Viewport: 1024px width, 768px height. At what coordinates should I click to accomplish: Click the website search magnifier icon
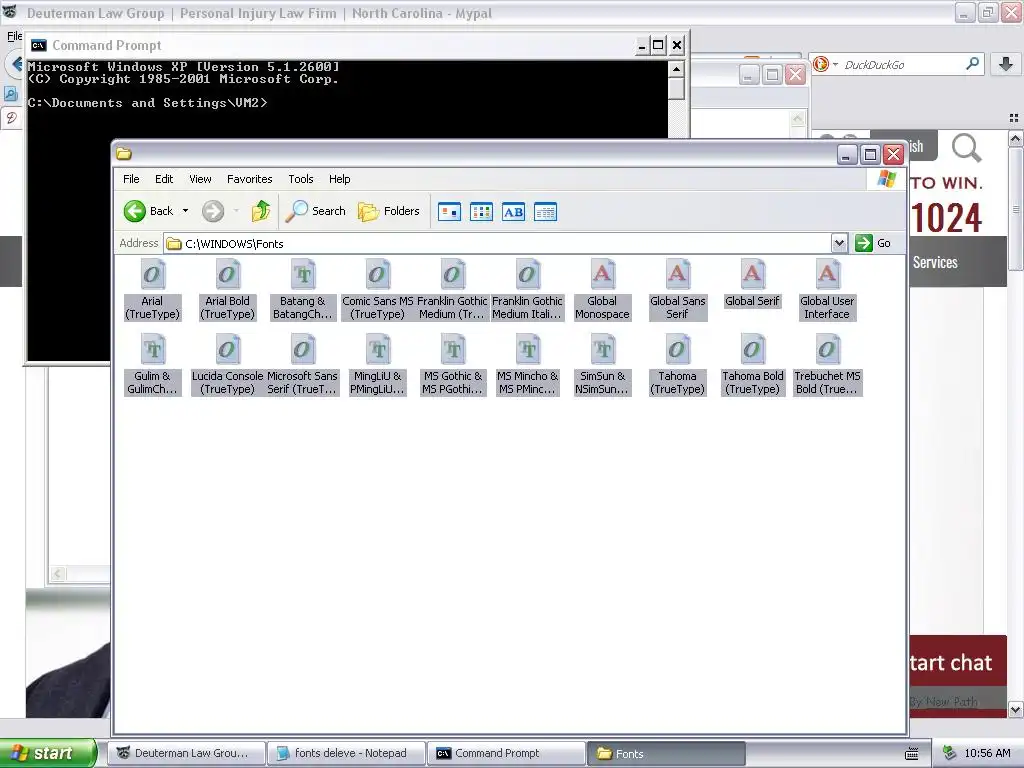pos(966,148)
